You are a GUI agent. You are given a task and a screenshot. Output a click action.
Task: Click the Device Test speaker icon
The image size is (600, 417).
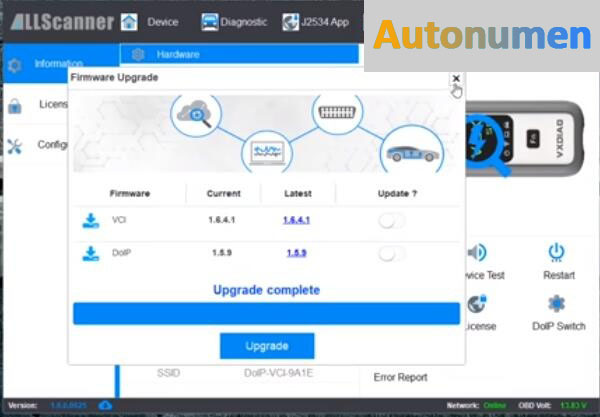tap(477, 252)
